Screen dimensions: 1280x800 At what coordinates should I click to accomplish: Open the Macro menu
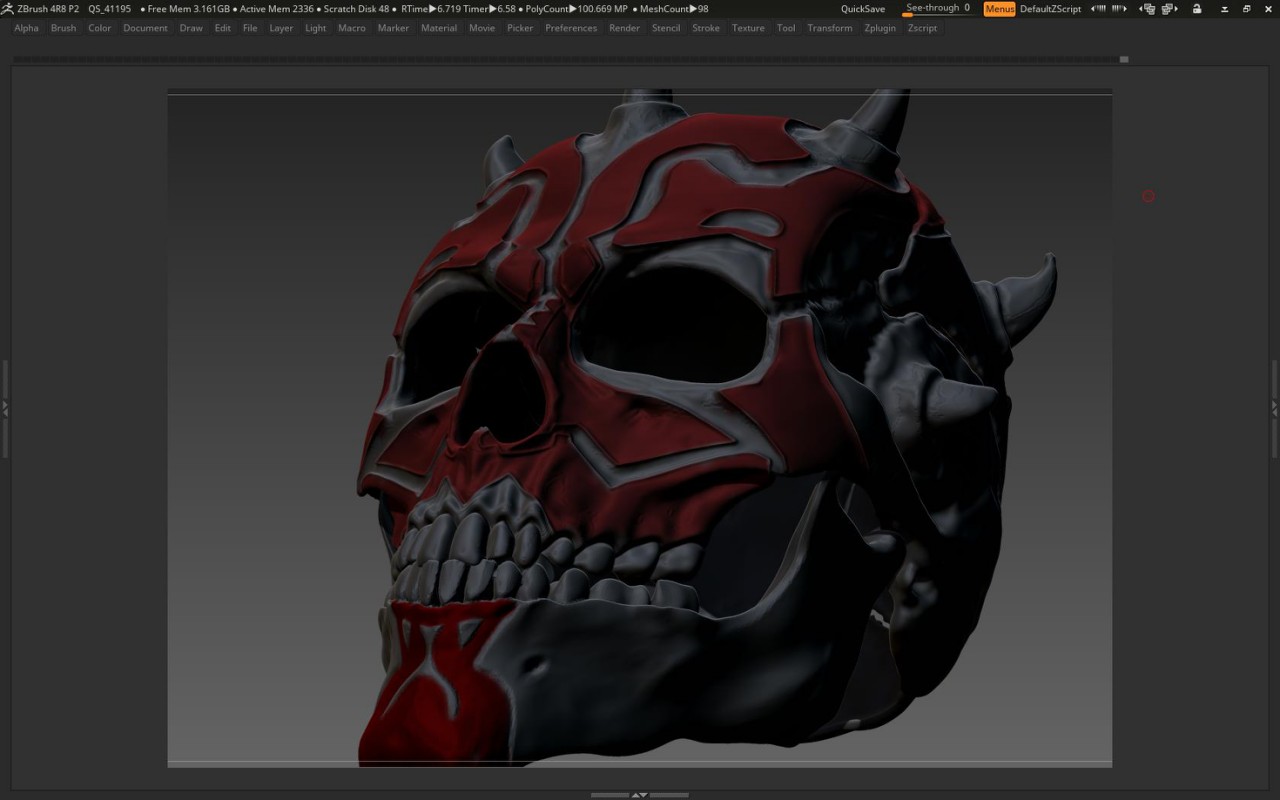(x=352, y=28)
